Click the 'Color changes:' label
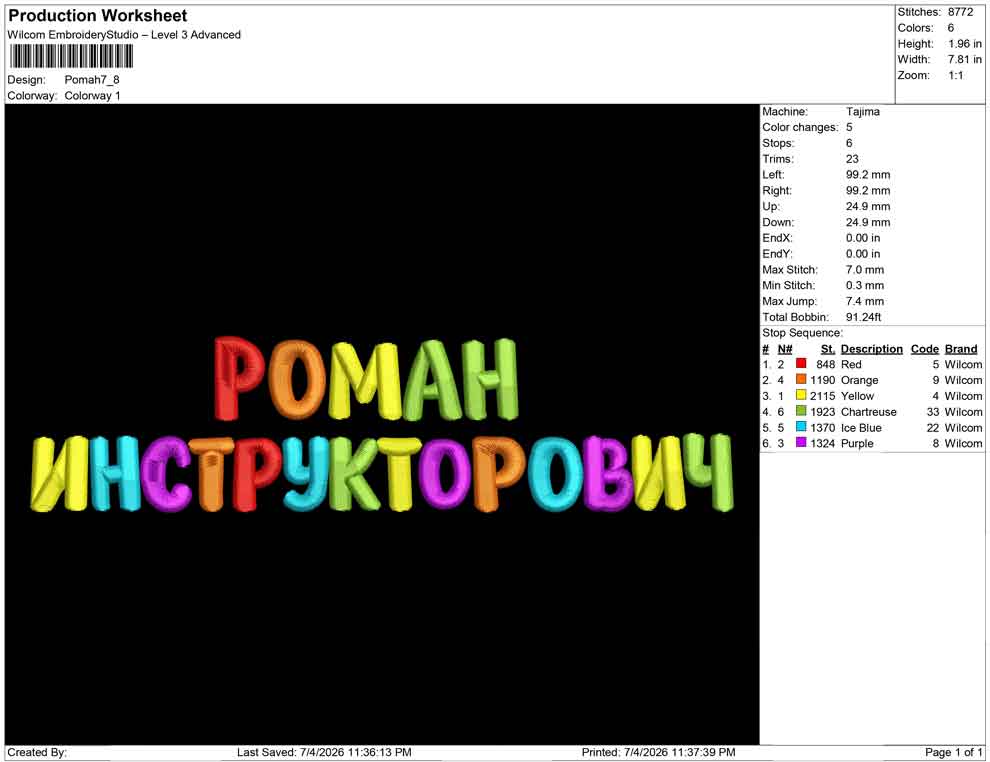This screenshot has width=990, height=762. tap(800, 127)
